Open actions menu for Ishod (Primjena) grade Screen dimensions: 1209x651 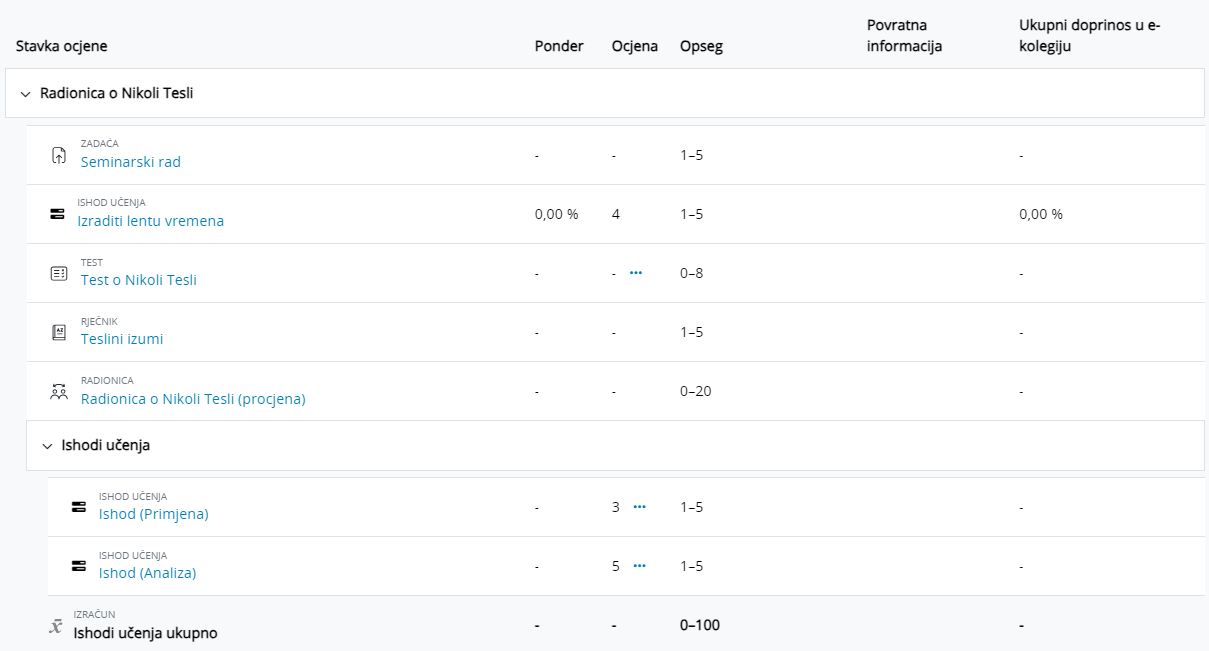pyautogui.click(x=640, y=507)
